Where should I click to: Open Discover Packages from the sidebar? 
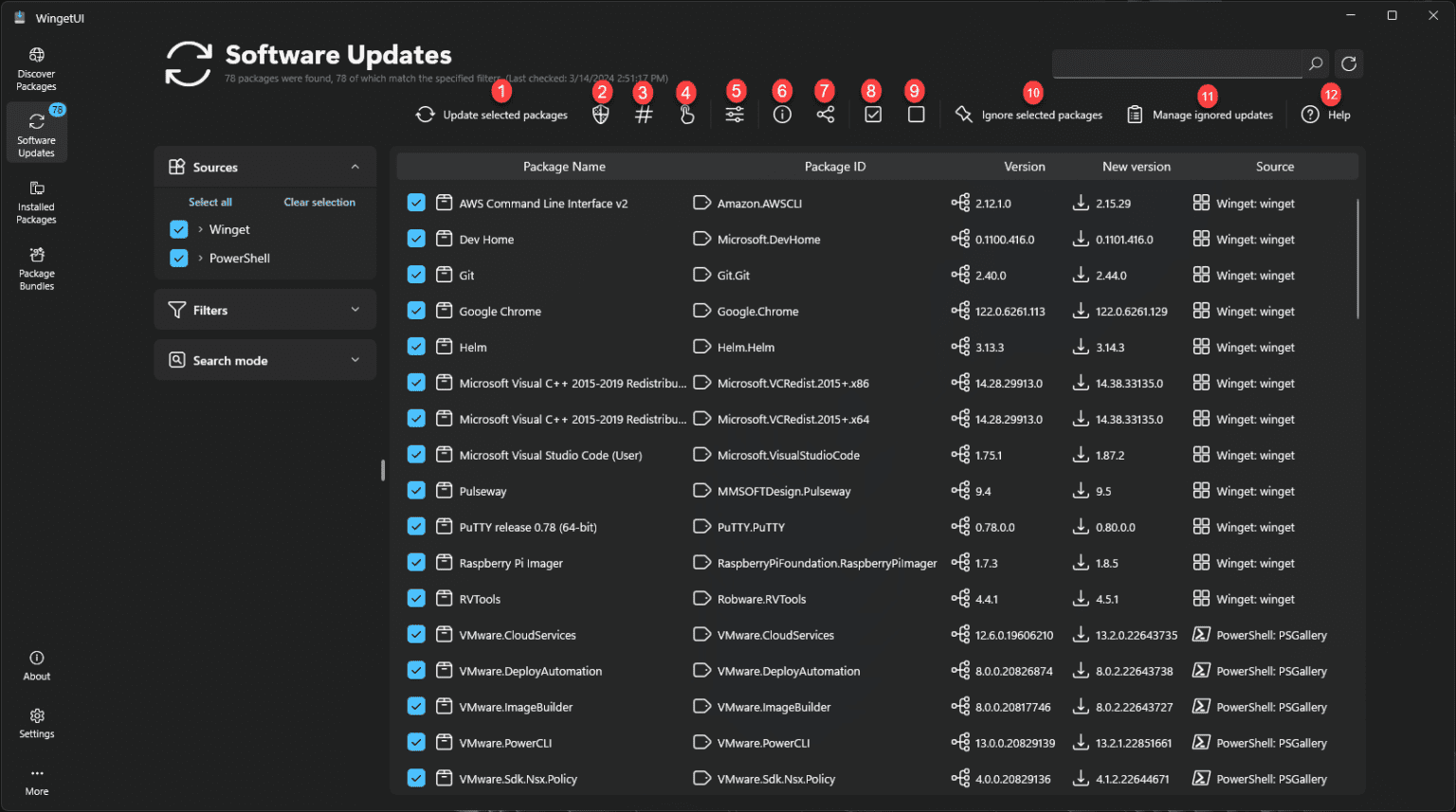(36, 66)
